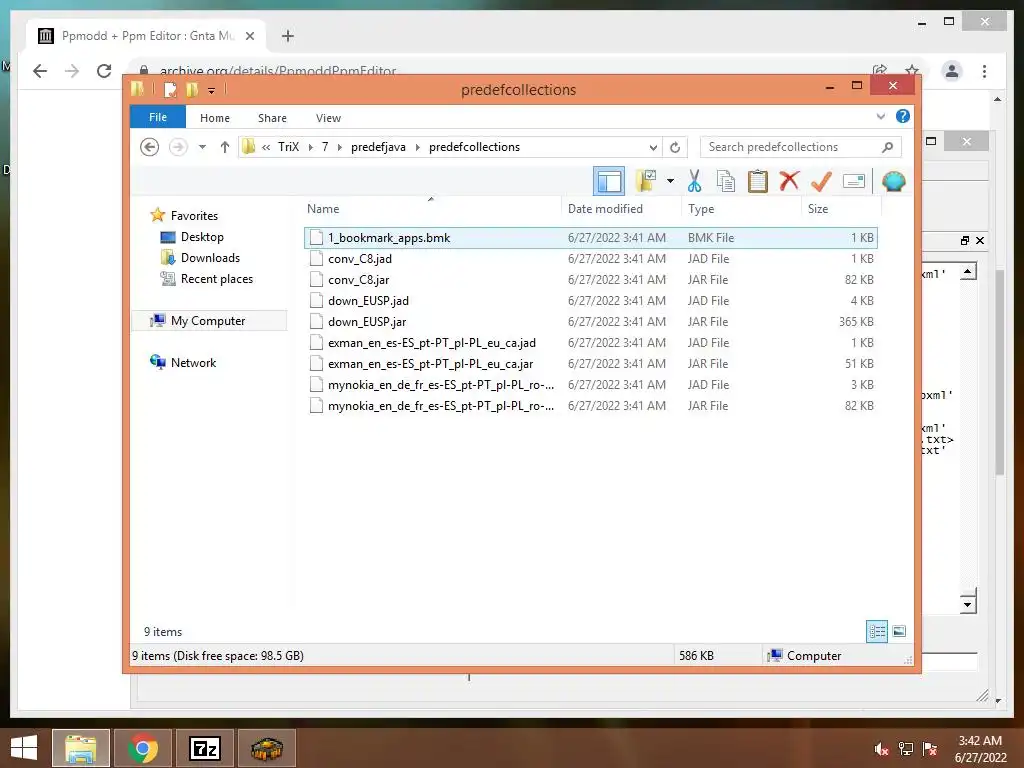Image resolution: width=1024 pixels, height=768 pixels.
Task: Click the orange checkmark icon
Action: click(x=821, y=181)
